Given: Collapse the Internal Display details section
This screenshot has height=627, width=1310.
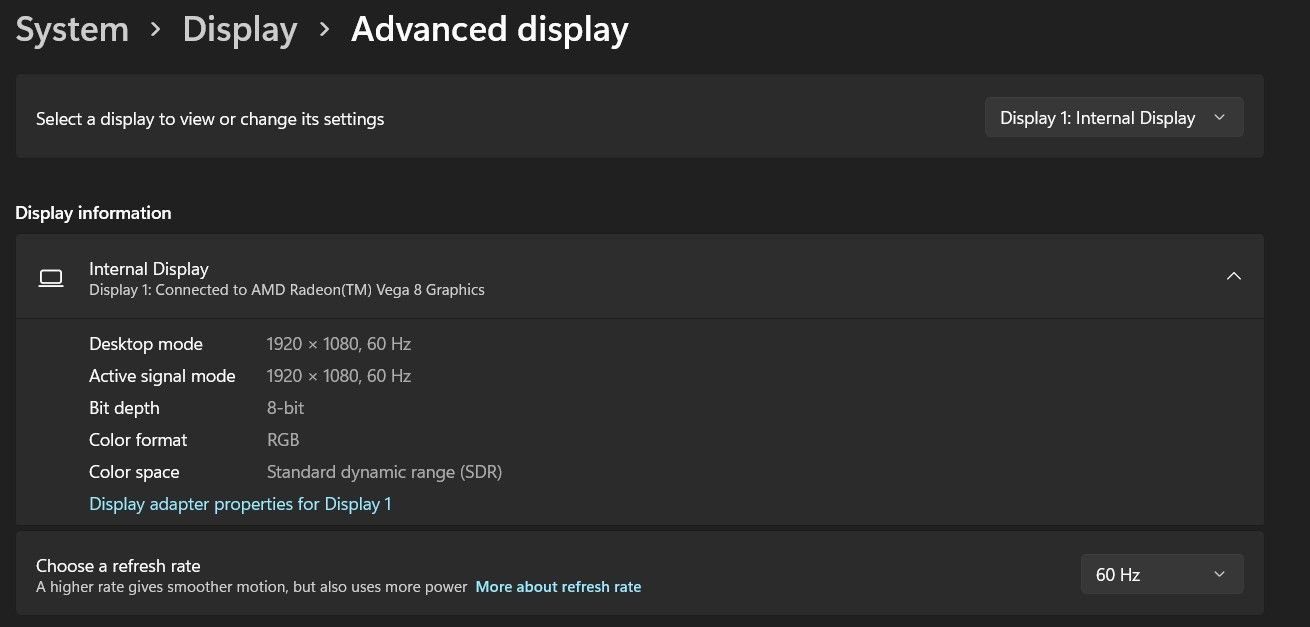Looking at the screenshot, I should [1234, 277].
